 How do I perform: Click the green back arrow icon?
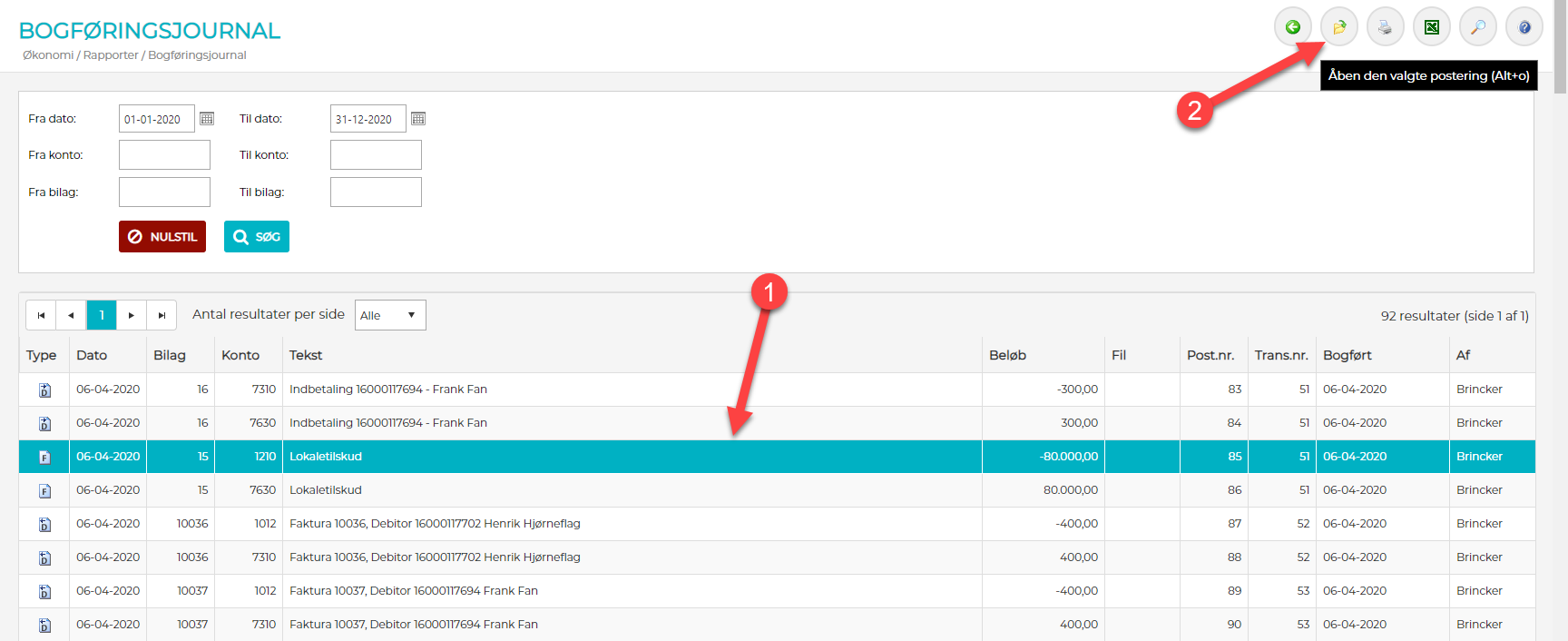[x=1292, y=27]
